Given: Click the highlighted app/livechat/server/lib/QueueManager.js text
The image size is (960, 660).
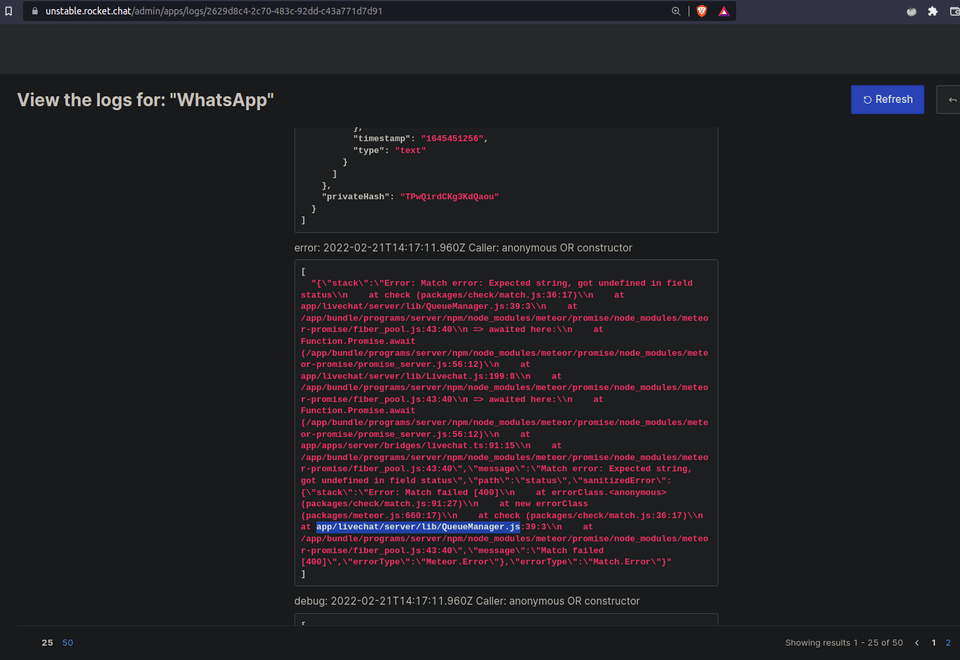Looking at the screenshot, I should click(x=418, y=527).
